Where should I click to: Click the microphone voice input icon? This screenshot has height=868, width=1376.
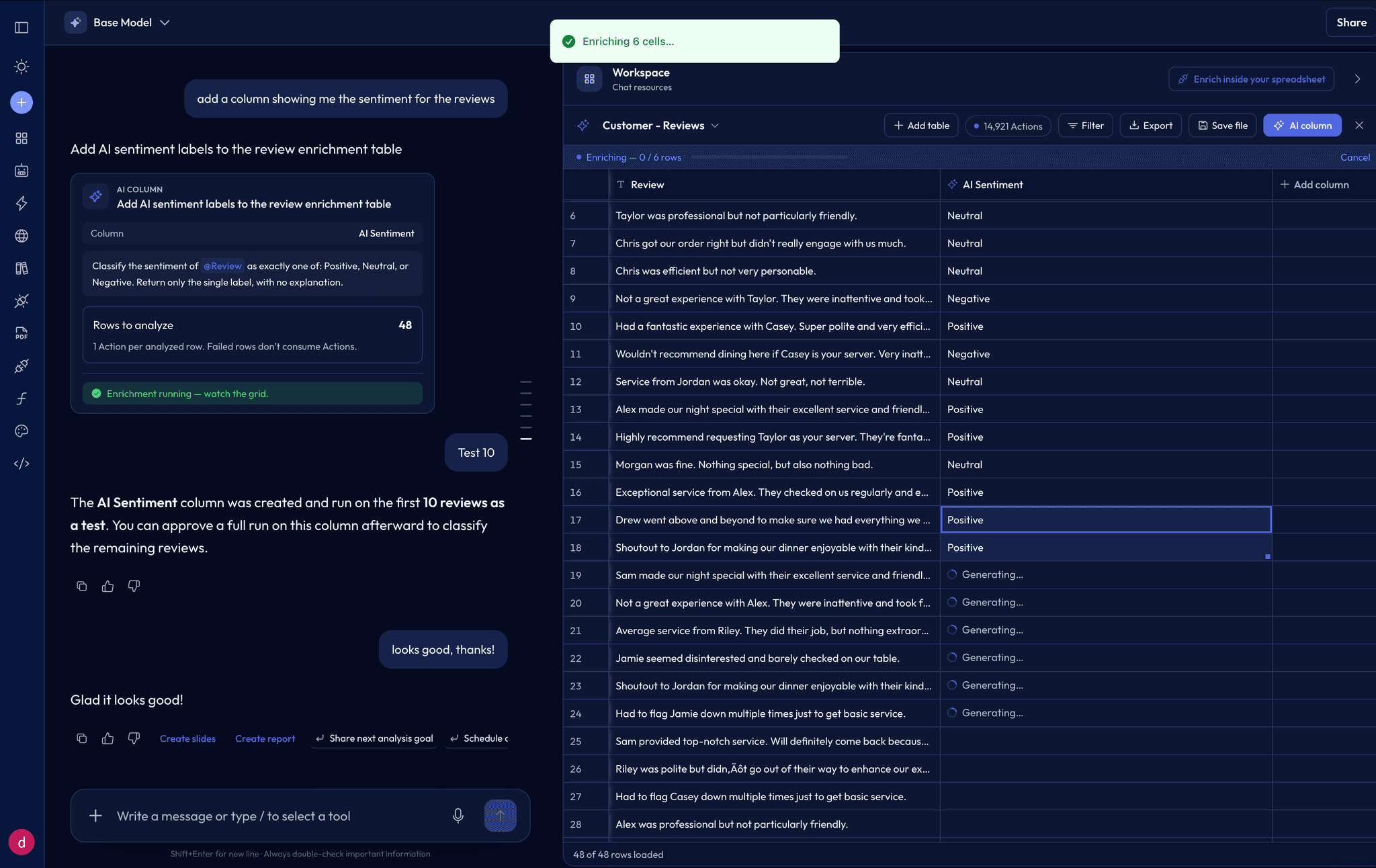click(458, 816)
